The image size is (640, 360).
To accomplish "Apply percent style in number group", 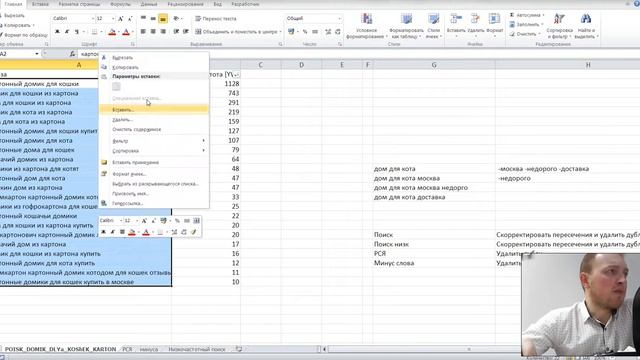I will [x=305, y=31].
